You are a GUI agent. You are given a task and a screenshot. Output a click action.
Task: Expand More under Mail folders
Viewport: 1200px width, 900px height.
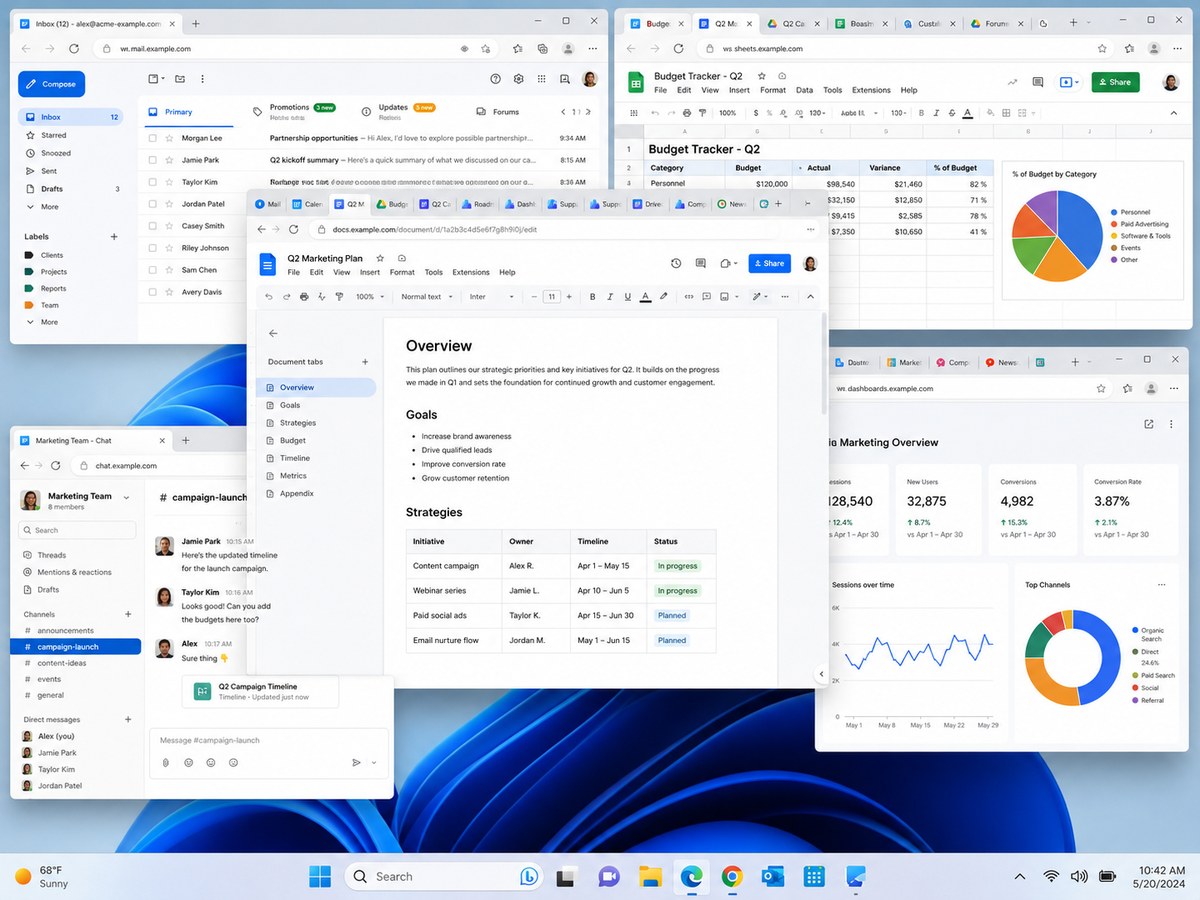43,207
